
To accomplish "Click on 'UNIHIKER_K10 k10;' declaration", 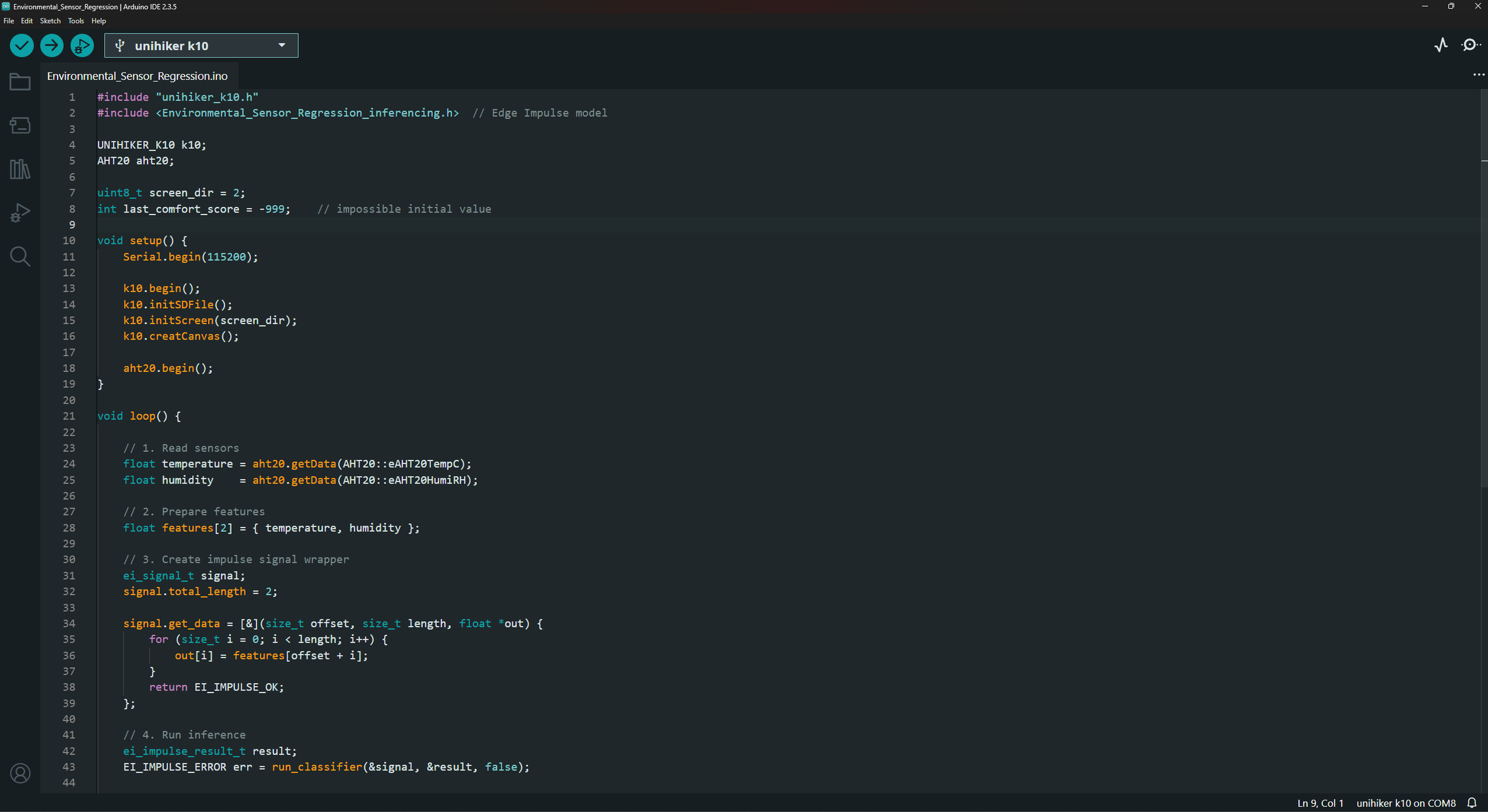I will tap(152, 145).
